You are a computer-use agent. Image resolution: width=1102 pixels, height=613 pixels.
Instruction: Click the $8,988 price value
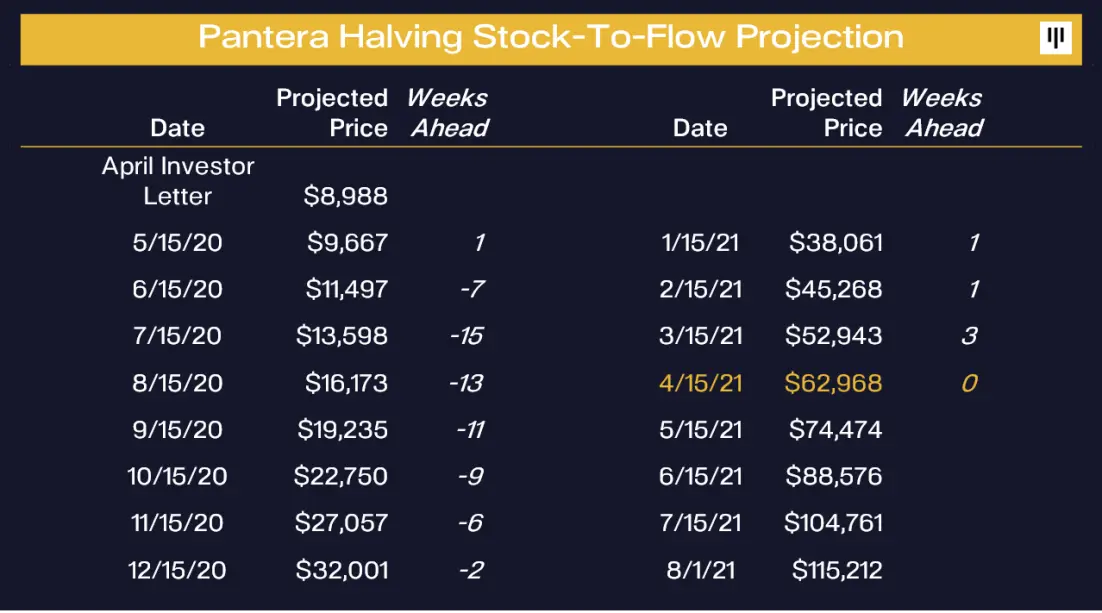[x=345, y=196]
